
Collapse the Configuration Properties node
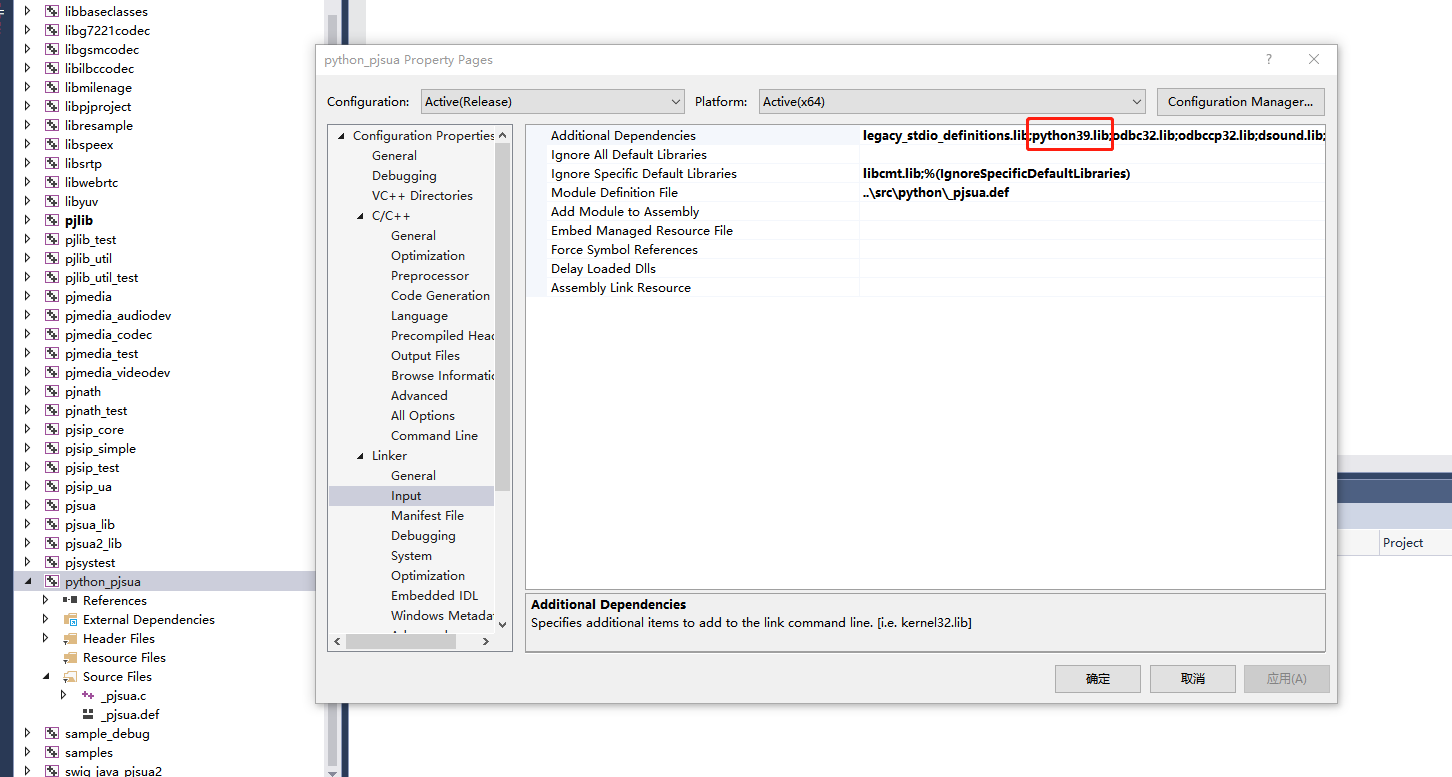click(x=341, y=136)
